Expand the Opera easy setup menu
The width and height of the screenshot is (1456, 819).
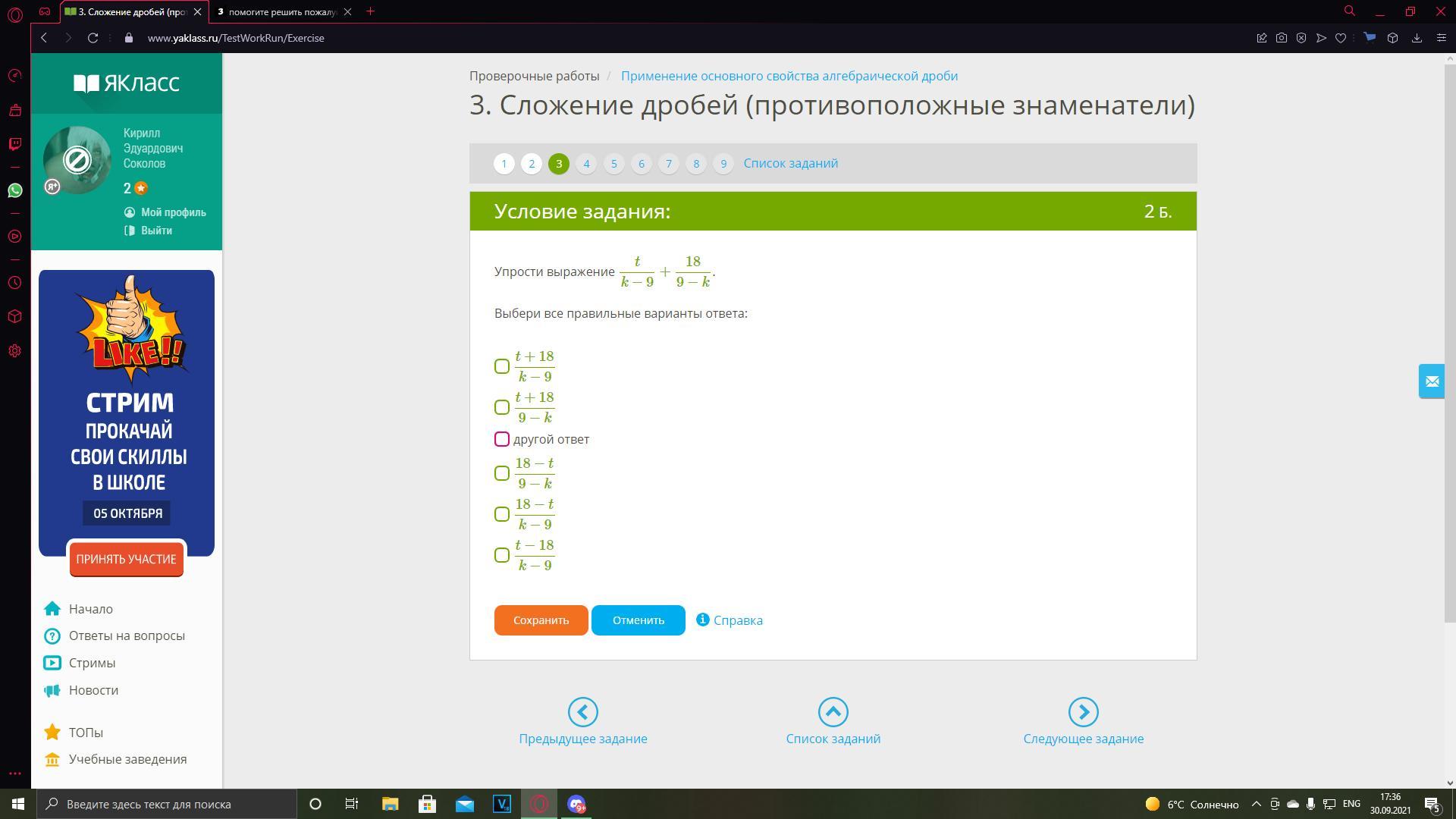click(1442, 38)
